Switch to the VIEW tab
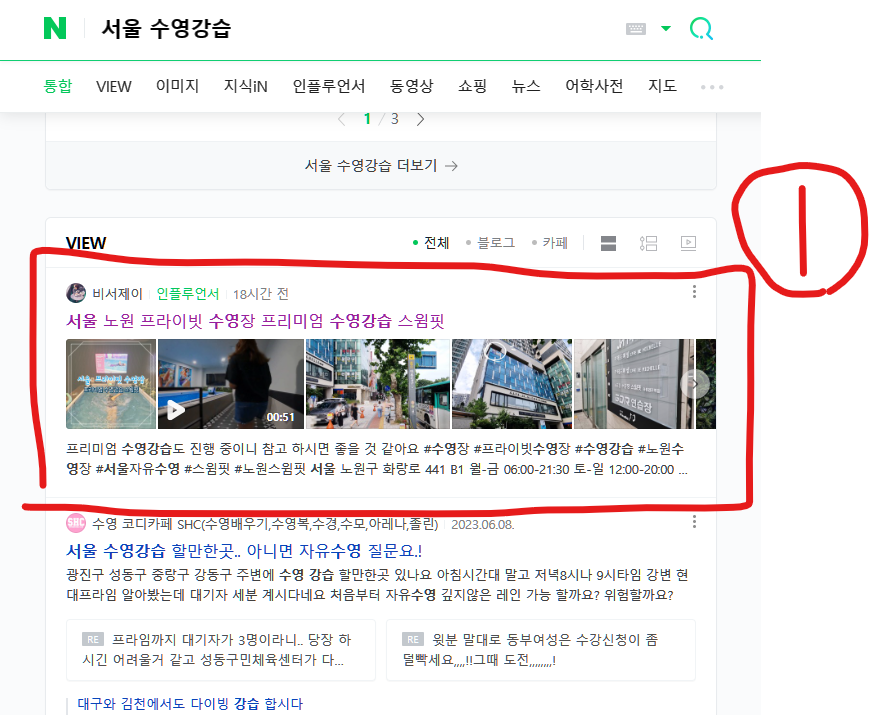 click(x=114, y=86)
